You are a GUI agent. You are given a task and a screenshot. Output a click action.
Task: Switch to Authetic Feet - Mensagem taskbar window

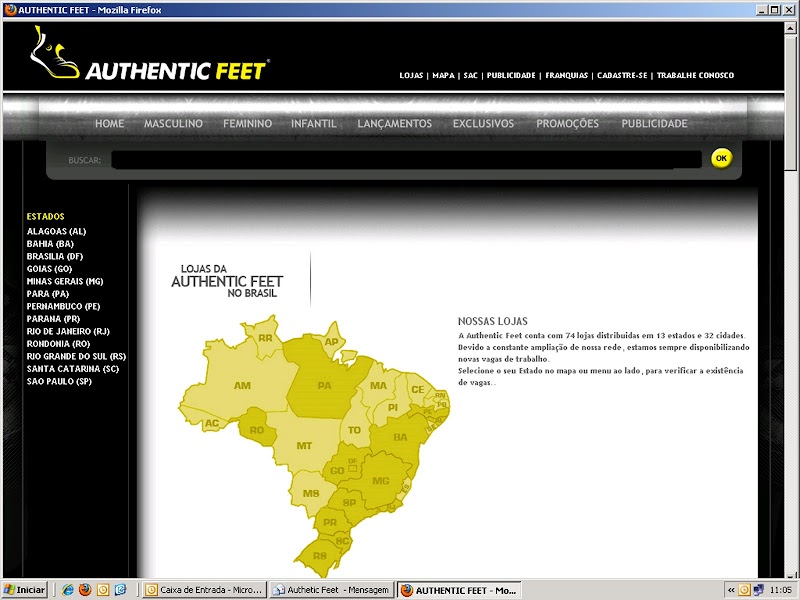(x=332, y=590)
